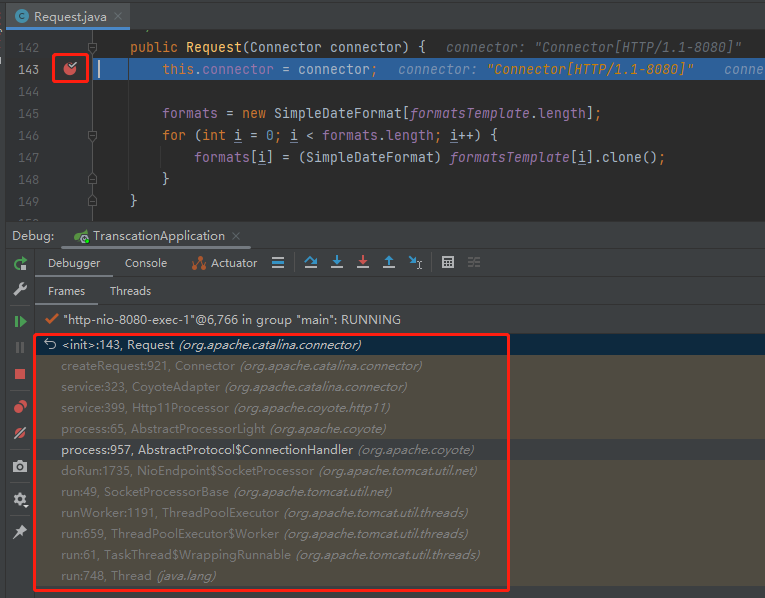This screenshot has width=765, height=598.
Task: Click the Step Over arrow
Action: [x=311, y=262]
